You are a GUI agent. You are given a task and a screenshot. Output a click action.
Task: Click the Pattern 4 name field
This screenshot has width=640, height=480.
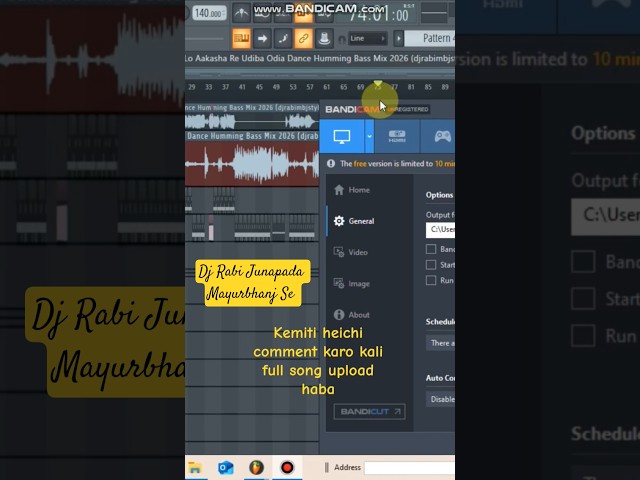[430, 38]
